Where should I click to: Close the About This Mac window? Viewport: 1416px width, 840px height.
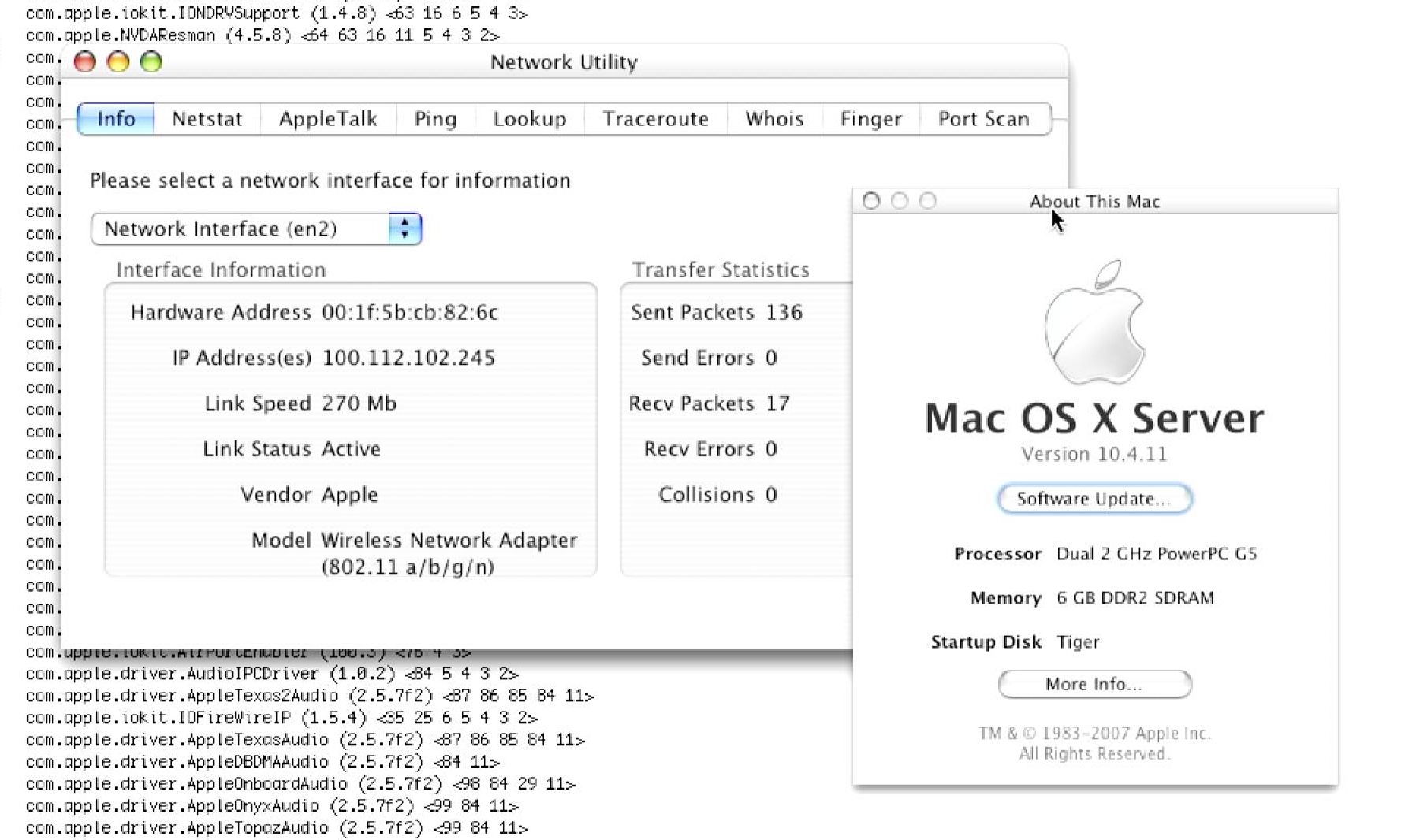pyautogui.click(x=871, y=201)
